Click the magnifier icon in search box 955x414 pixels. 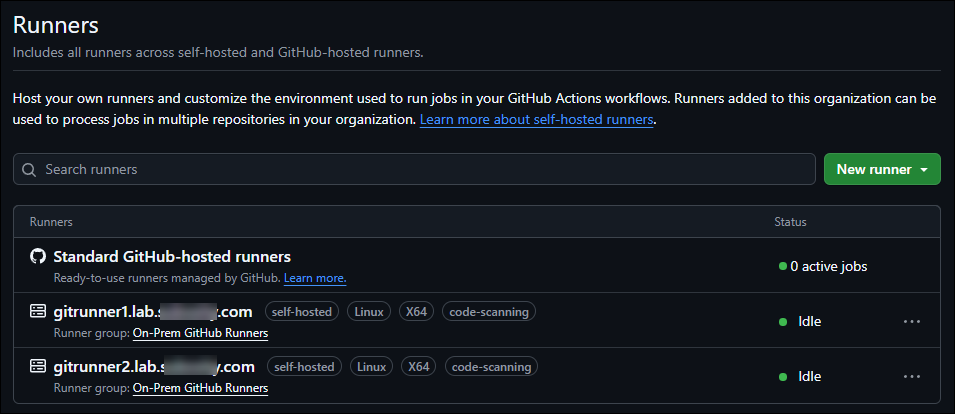click(30, 170)
